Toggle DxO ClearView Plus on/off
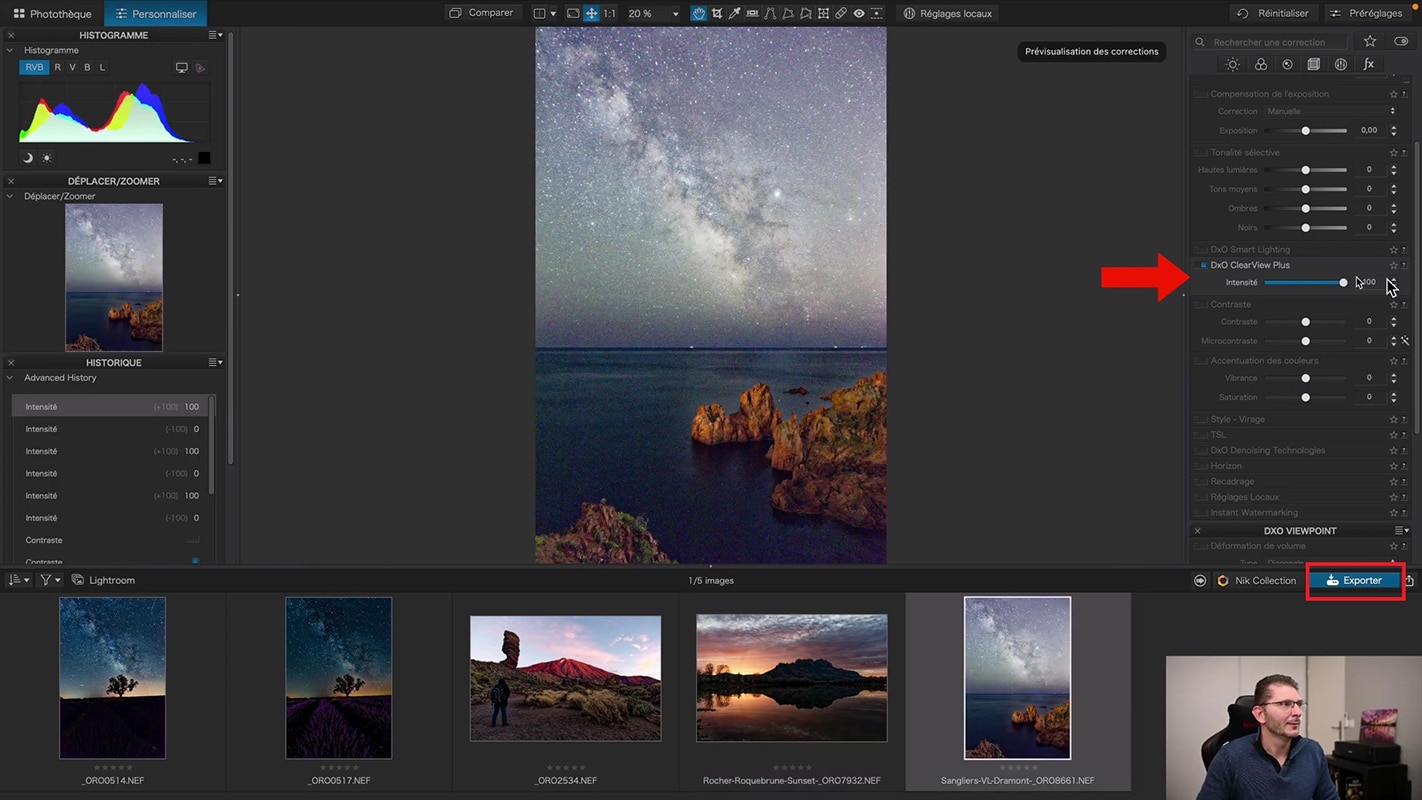Screen dimensions: 1422x800 click(1203, 266)
